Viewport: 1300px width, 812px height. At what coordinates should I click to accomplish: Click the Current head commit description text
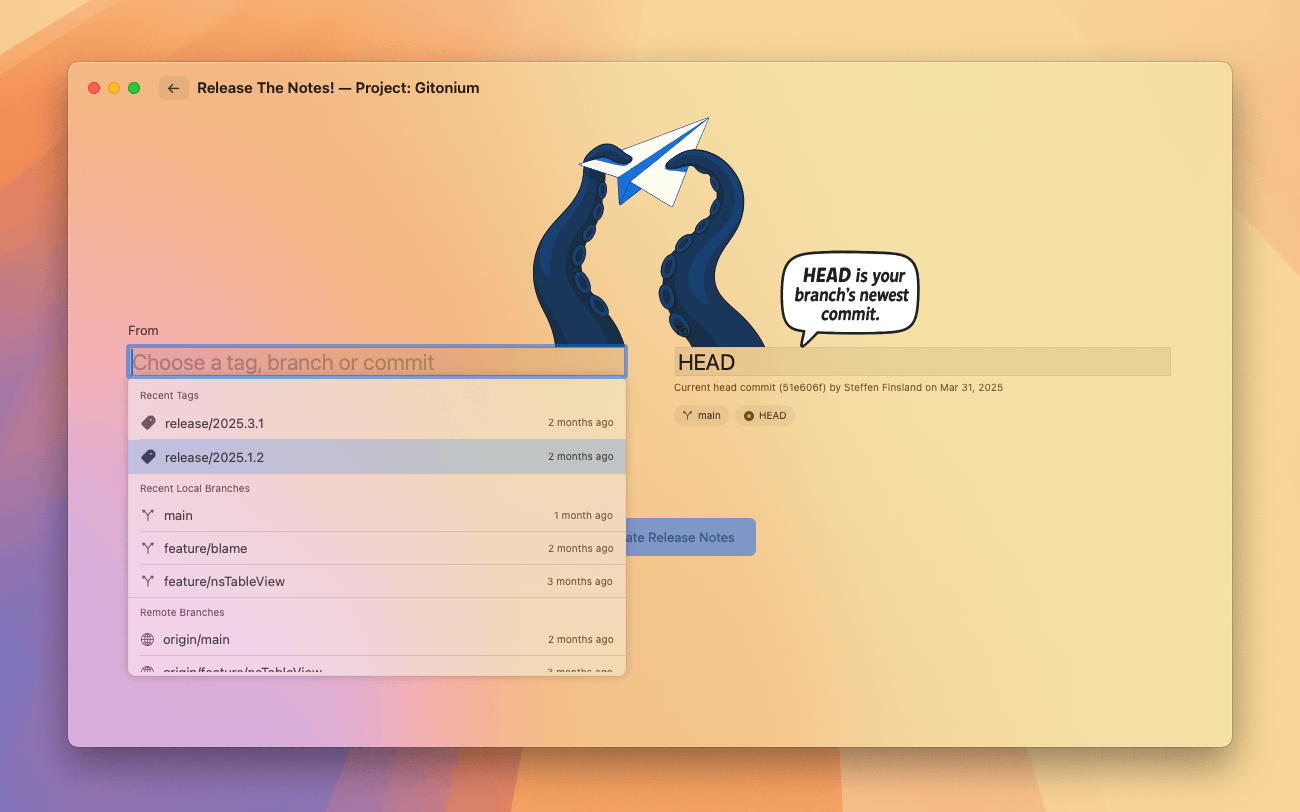pos(838,387)
